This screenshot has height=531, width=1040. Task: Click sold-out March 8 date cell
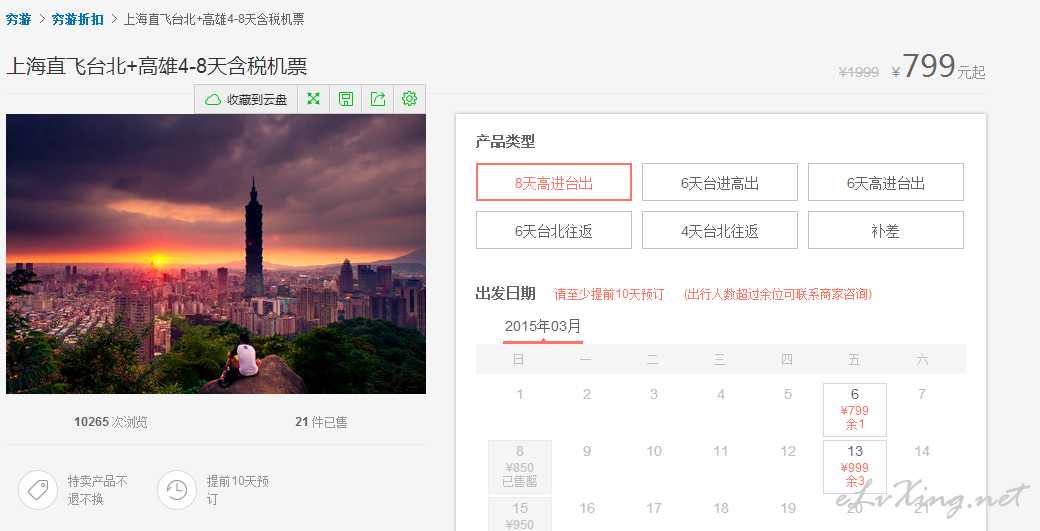520,467
